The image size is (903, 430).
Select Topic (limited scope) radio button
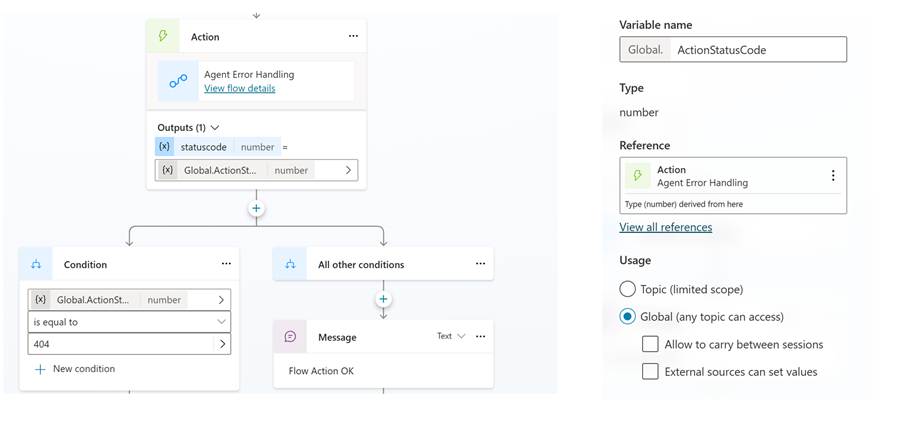point(628,289)
